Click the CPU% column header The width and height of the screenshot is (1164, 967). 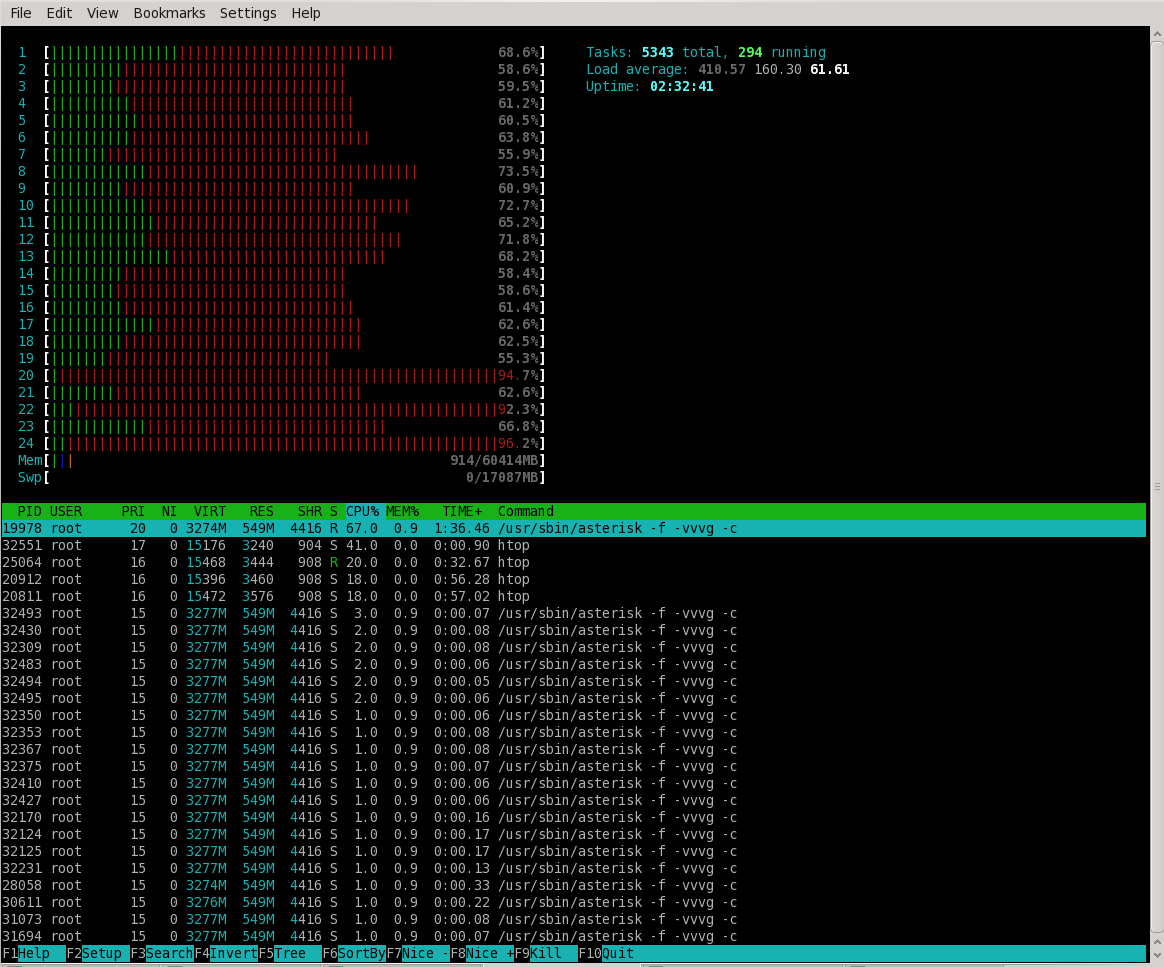coord(362,511)
